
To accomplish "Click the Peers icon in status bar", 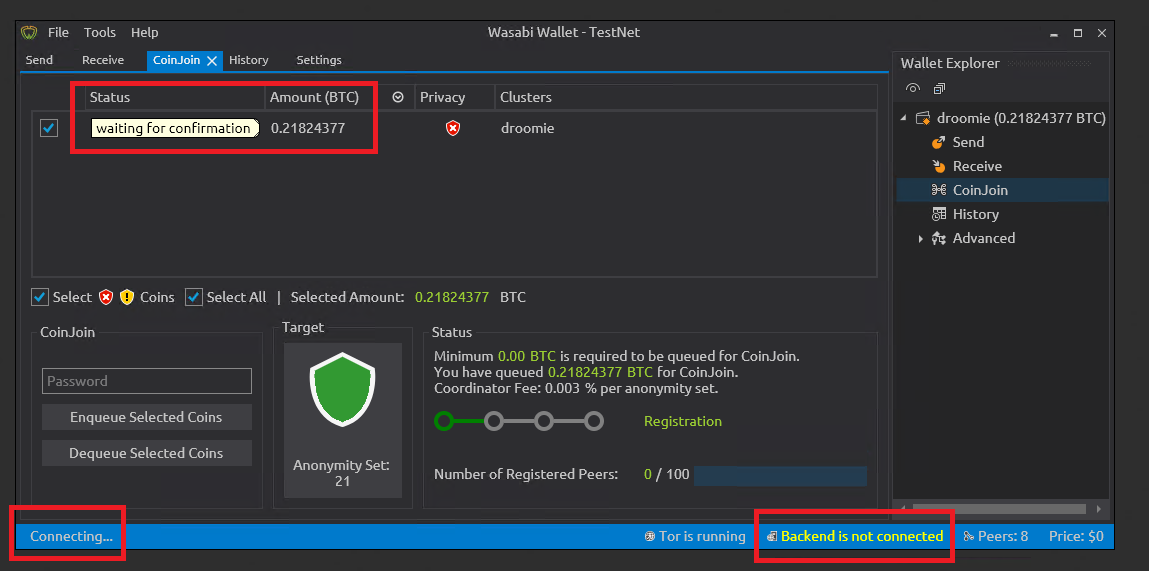I will tap(968, 537).
